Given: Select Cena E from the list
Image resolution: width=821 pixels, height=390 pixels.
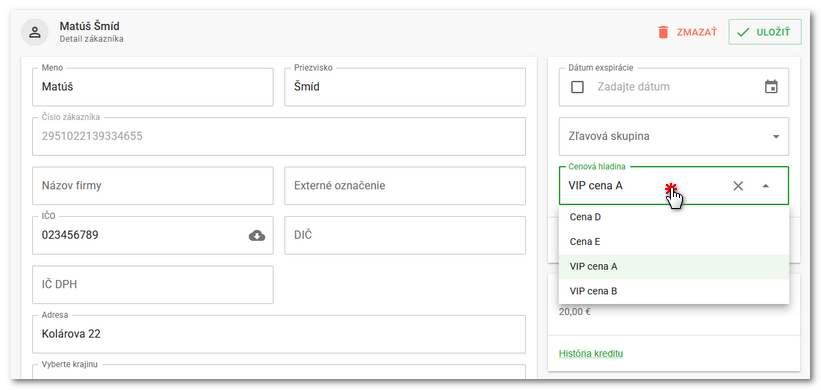Looking at the screenshot, I should (674, 242).
